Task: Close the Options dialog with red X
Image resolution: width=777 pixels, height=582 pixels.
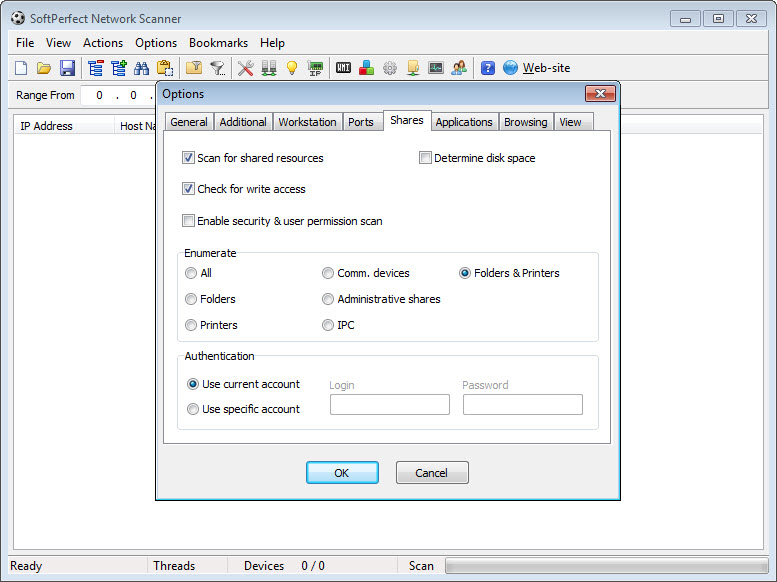Action: [600, 94]
